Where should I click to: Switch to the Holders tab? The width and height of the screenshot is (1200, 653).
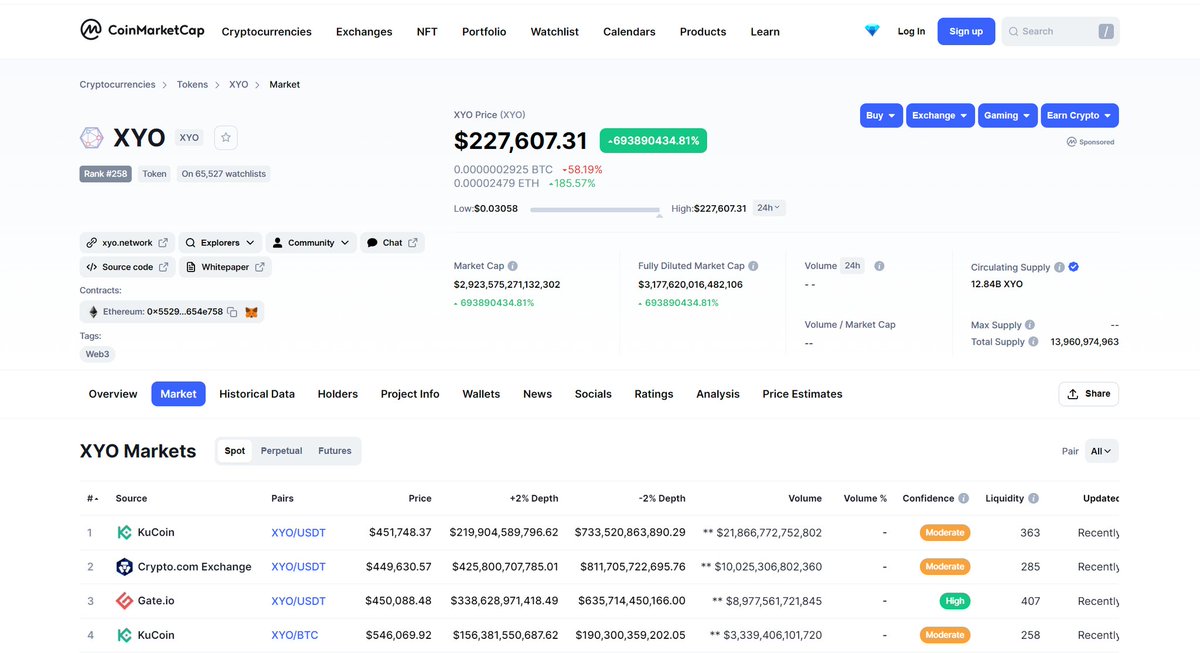[x=338, y=394]
